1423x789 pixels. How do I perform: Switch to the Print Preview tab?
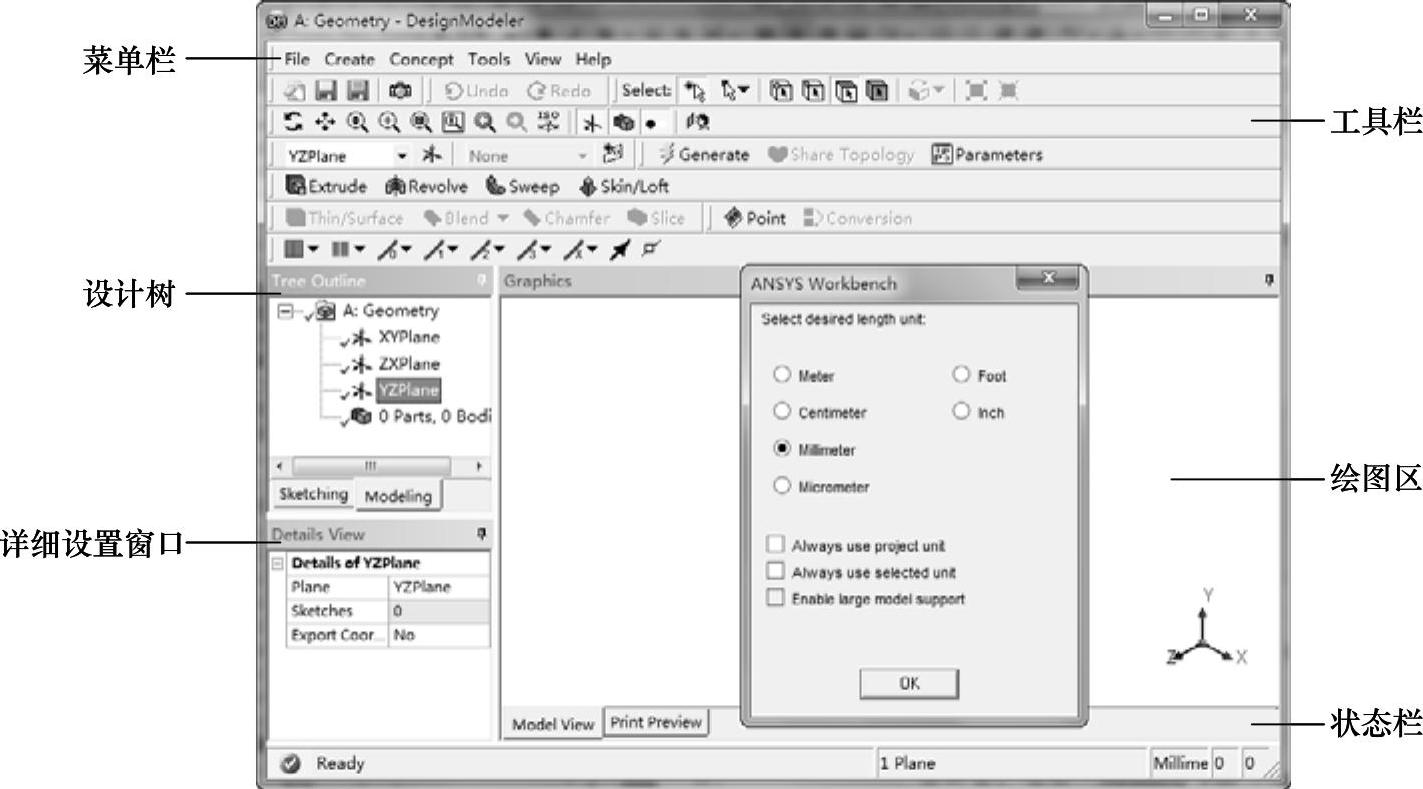coord(656,723)
